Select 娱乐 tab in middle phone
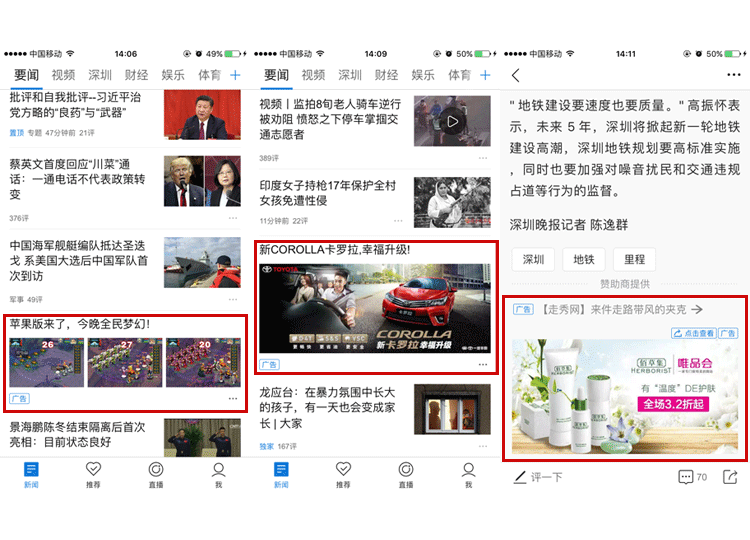750x540 pixels. click(423, 75)
